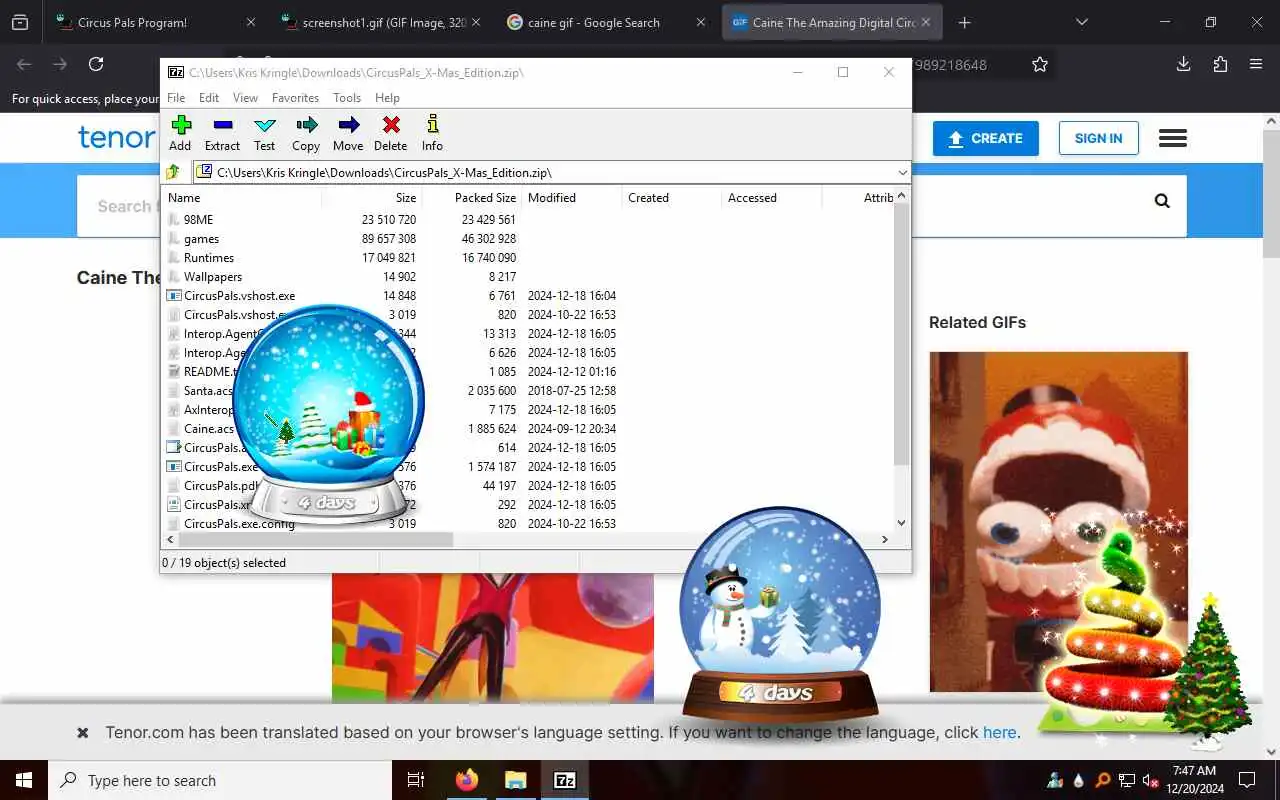Expand the 7-Zip address path dropdown

point(902,172)
